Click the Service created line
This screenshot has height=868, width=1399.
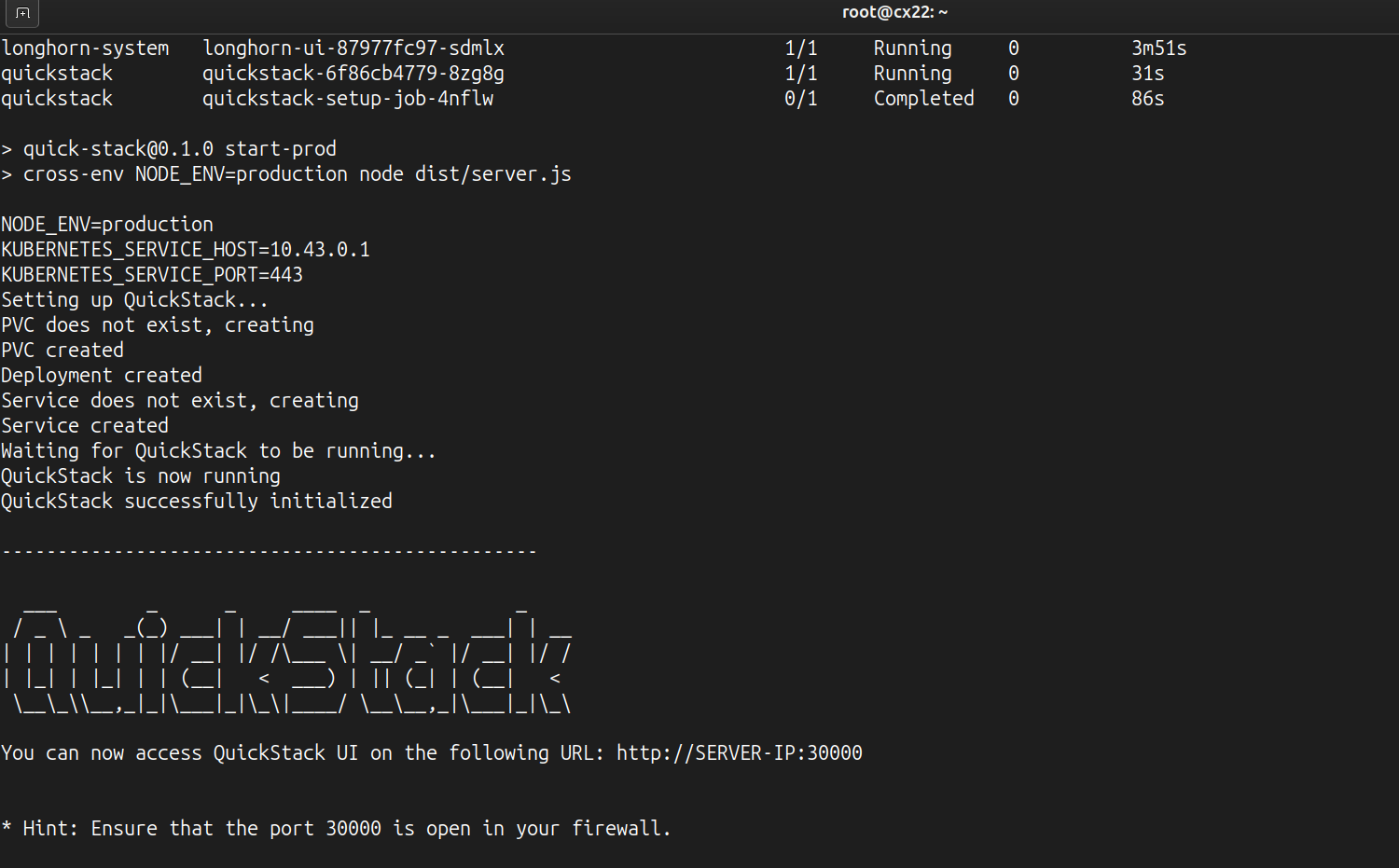pos(85,426)
